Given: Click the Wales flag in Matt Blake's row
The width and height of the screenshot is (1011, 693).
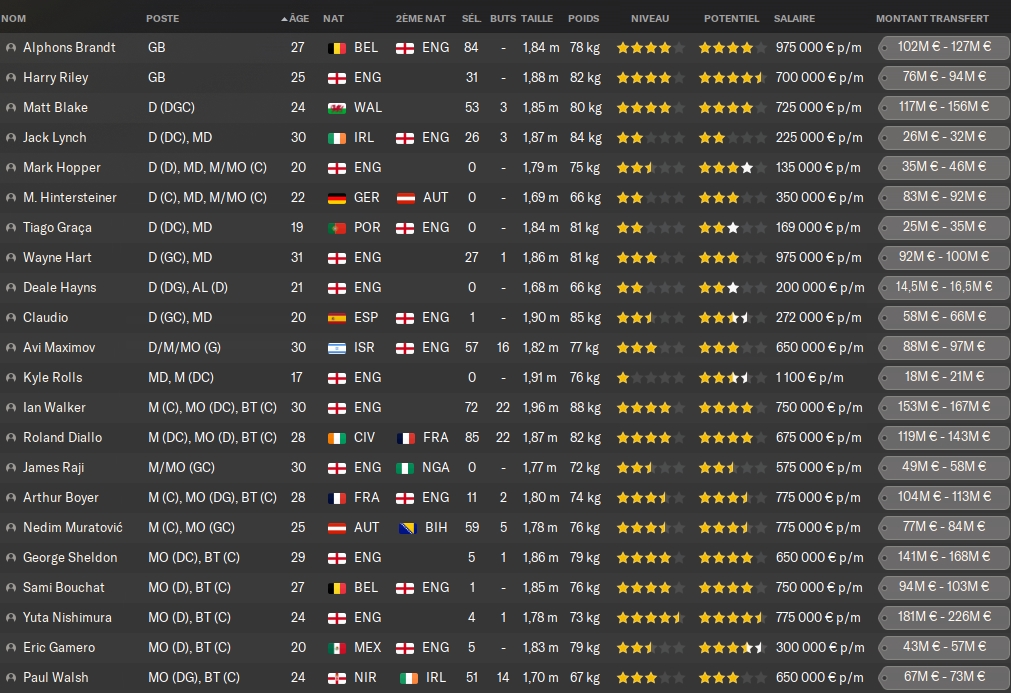Looking at the screenshot, I should click(337, 108).
